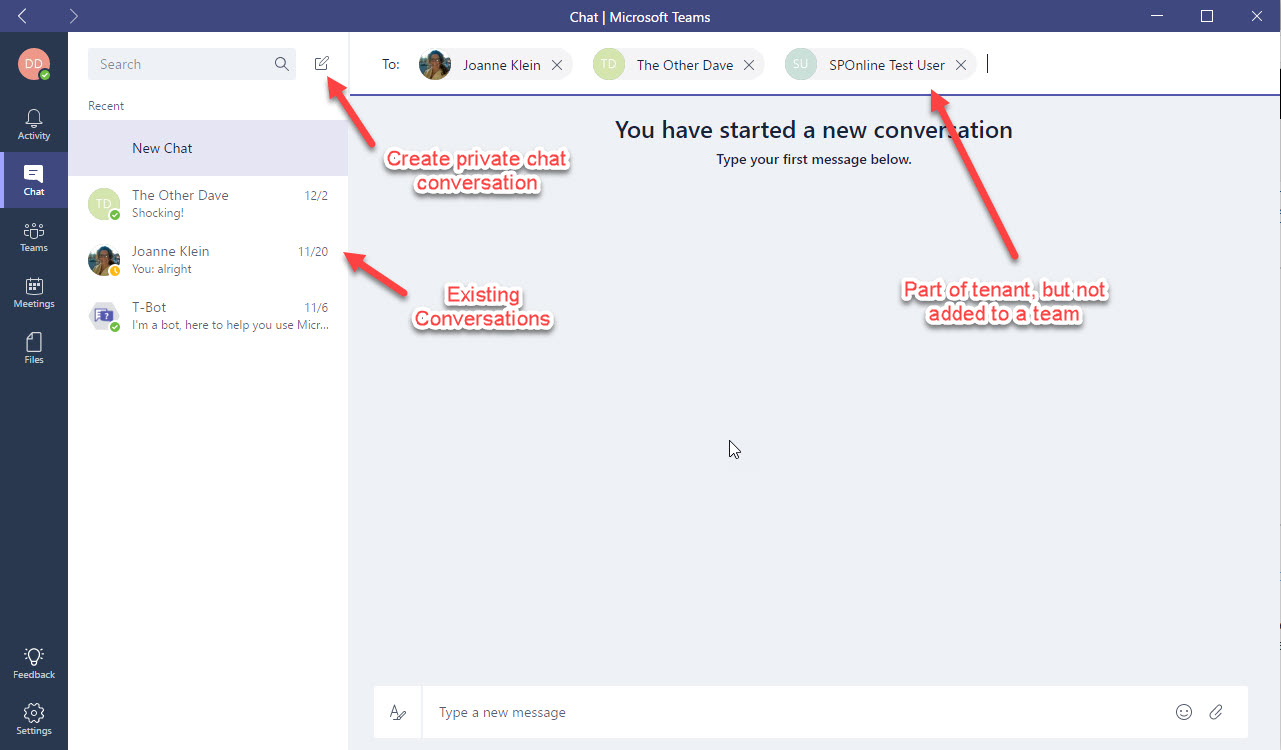Open the Teams section
Image resolution: width=1281 pixels, height=750 pixels.
click(34, 236)
